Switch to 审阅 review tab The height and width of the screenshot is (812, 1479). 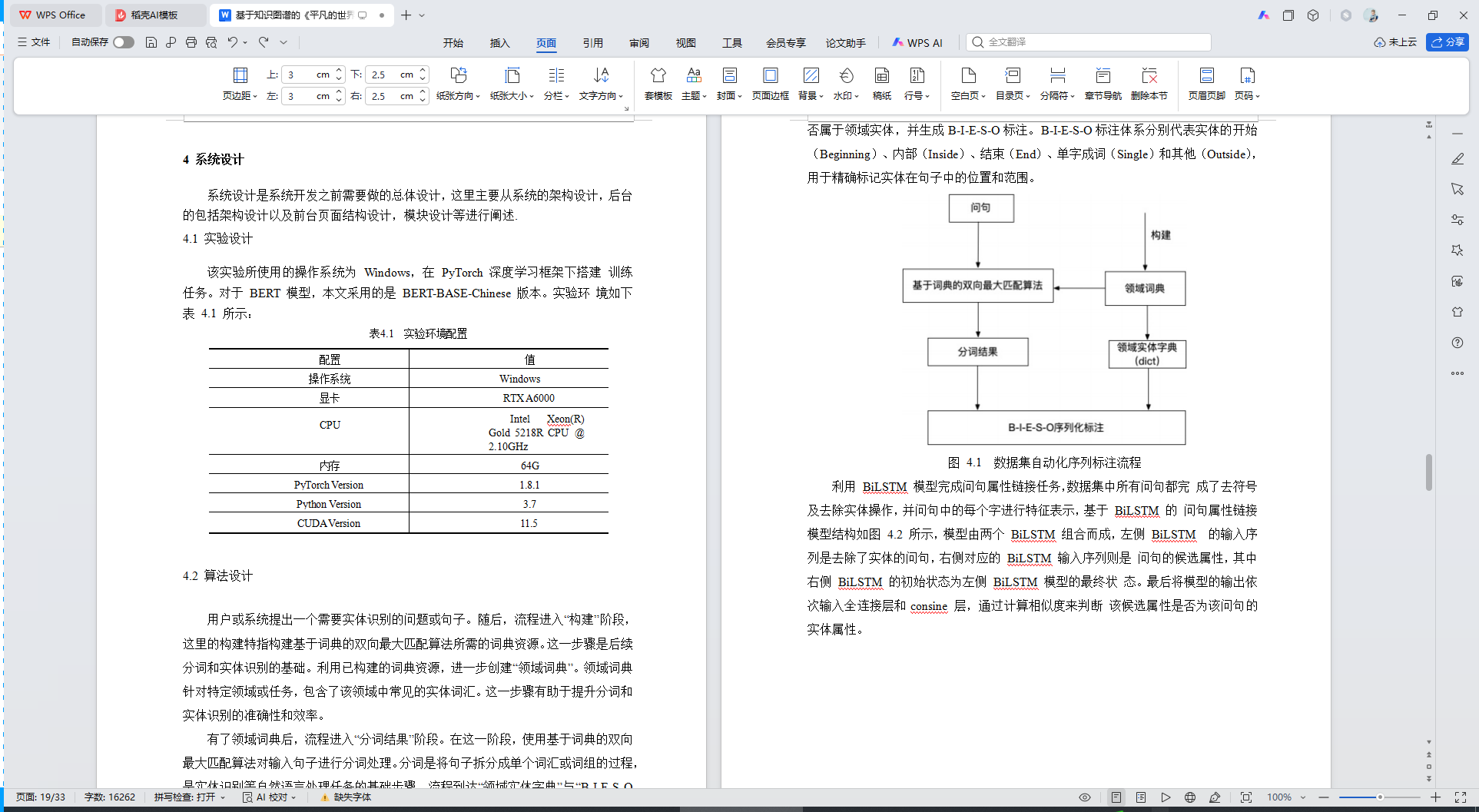pyautogui.click(x=639, y=43)
